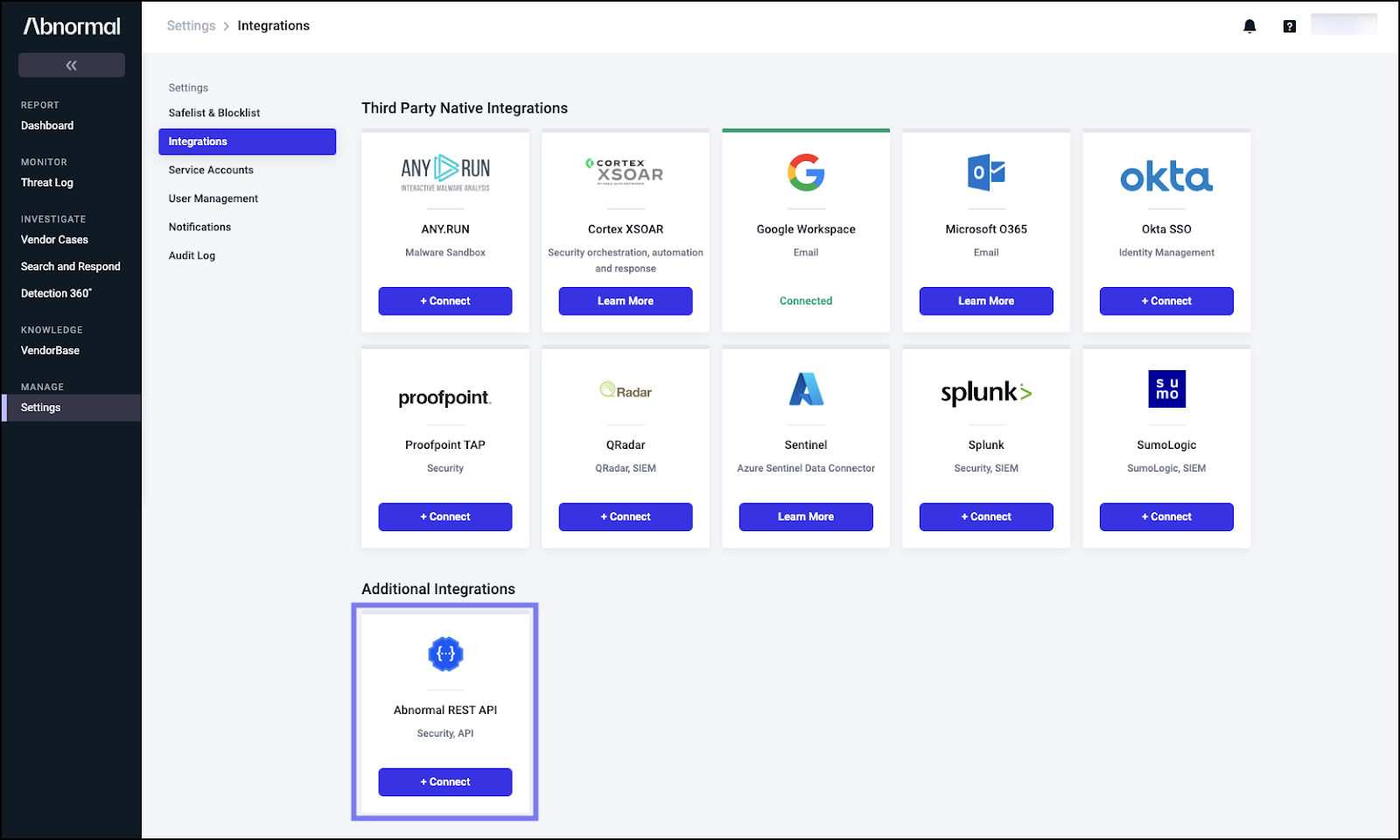Navigate to the Threat Log section
Image resolution: width=1400 pixels, height=840 pixels.
46,183
